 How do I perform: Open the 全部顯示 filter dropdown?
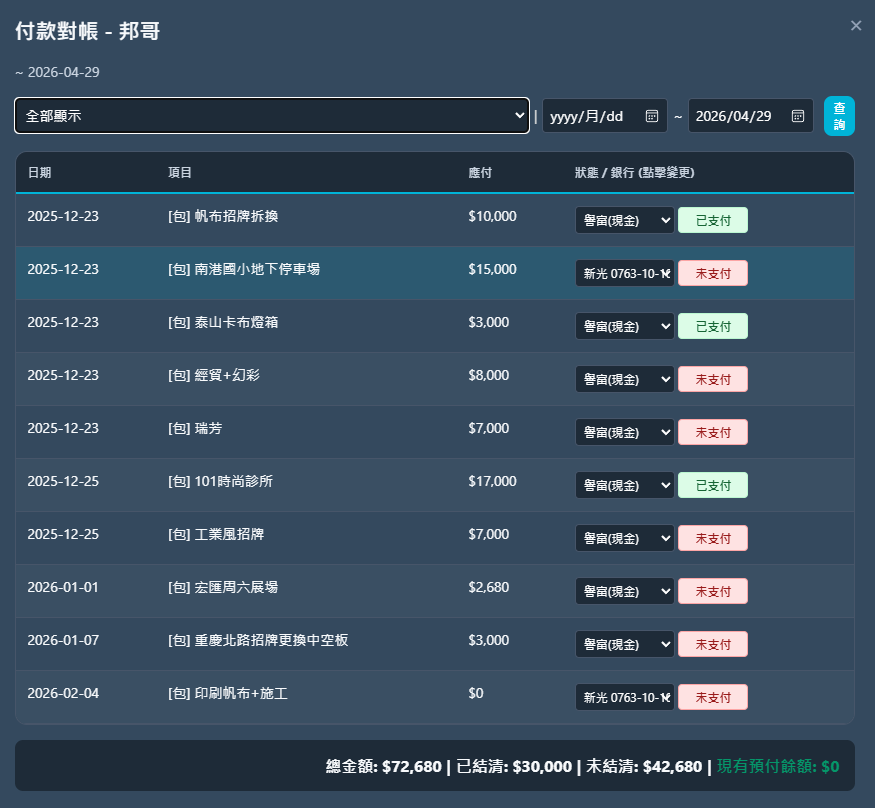click(x=270, y=115)
